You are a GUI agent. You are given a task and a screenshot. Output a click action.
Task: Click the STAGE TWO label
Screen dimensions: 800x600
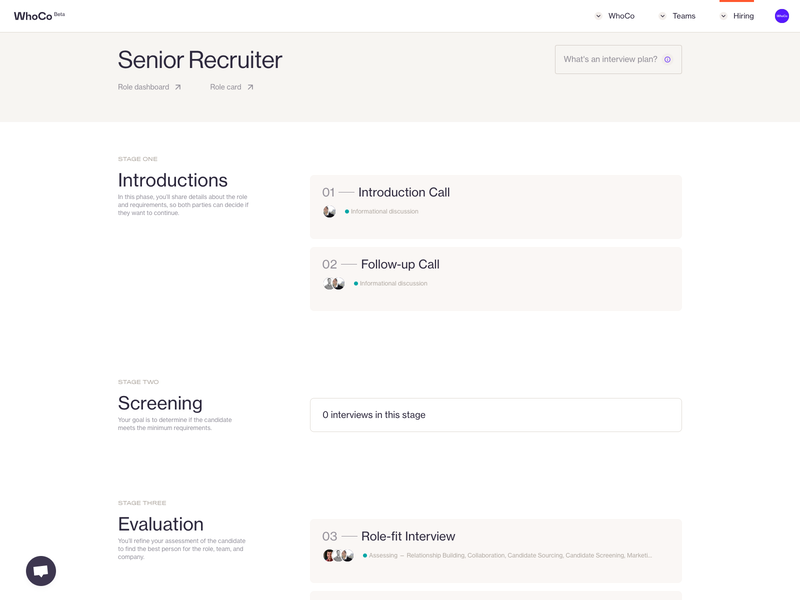(x=138, y=382)
